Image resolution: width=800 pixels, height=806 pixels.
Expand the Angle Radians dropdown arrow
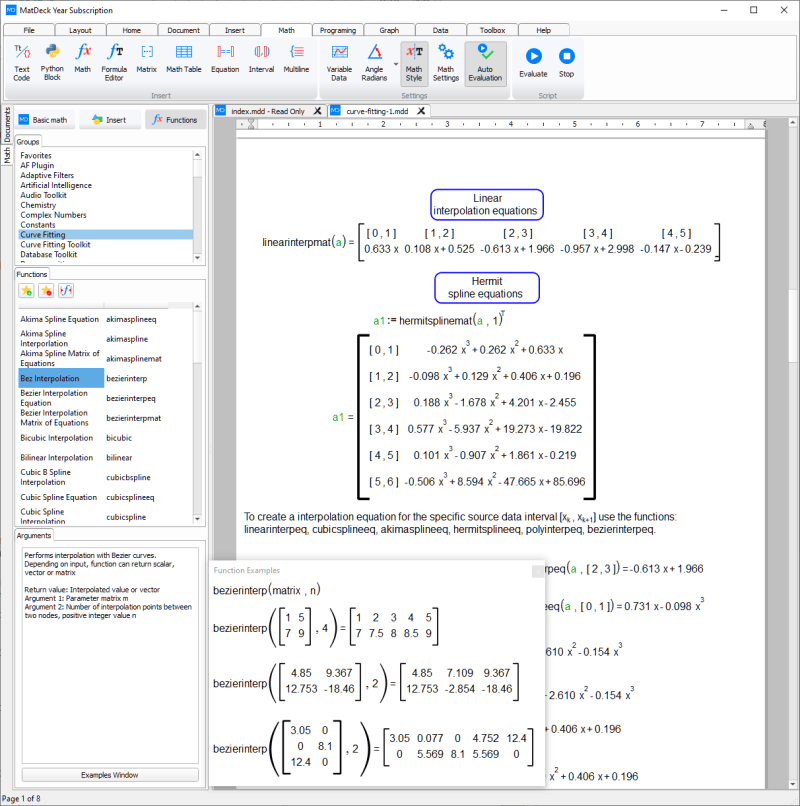click(x=396, y=64)
